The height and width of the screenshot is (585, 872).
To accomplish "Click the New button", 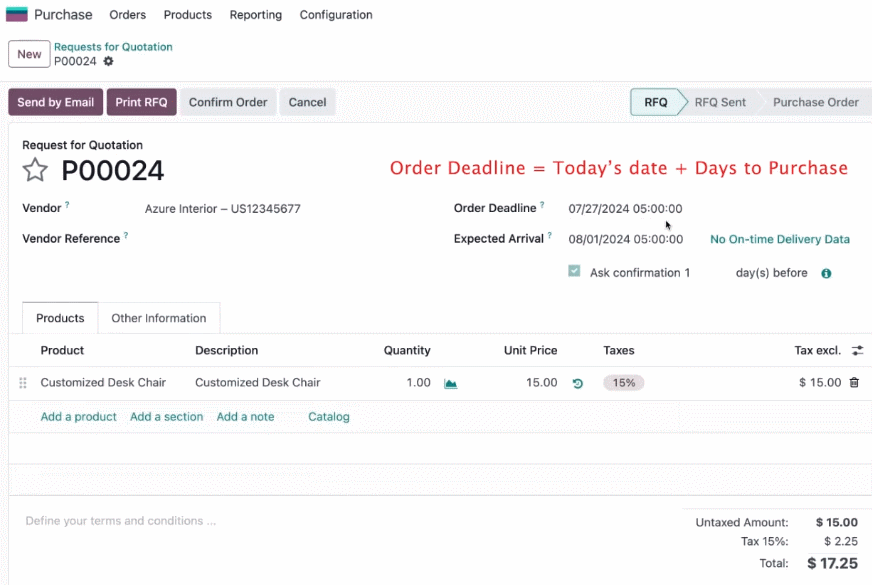I will 29,54.
